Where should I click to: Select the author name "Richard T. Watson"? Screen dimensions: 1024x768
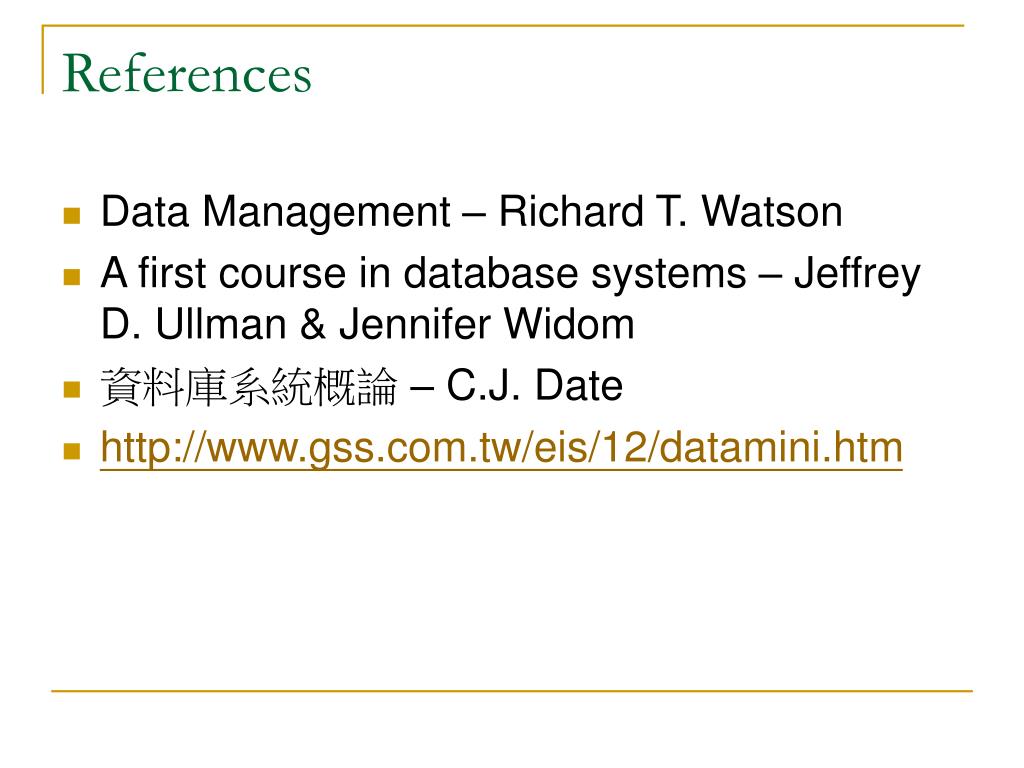pos(670,212)
